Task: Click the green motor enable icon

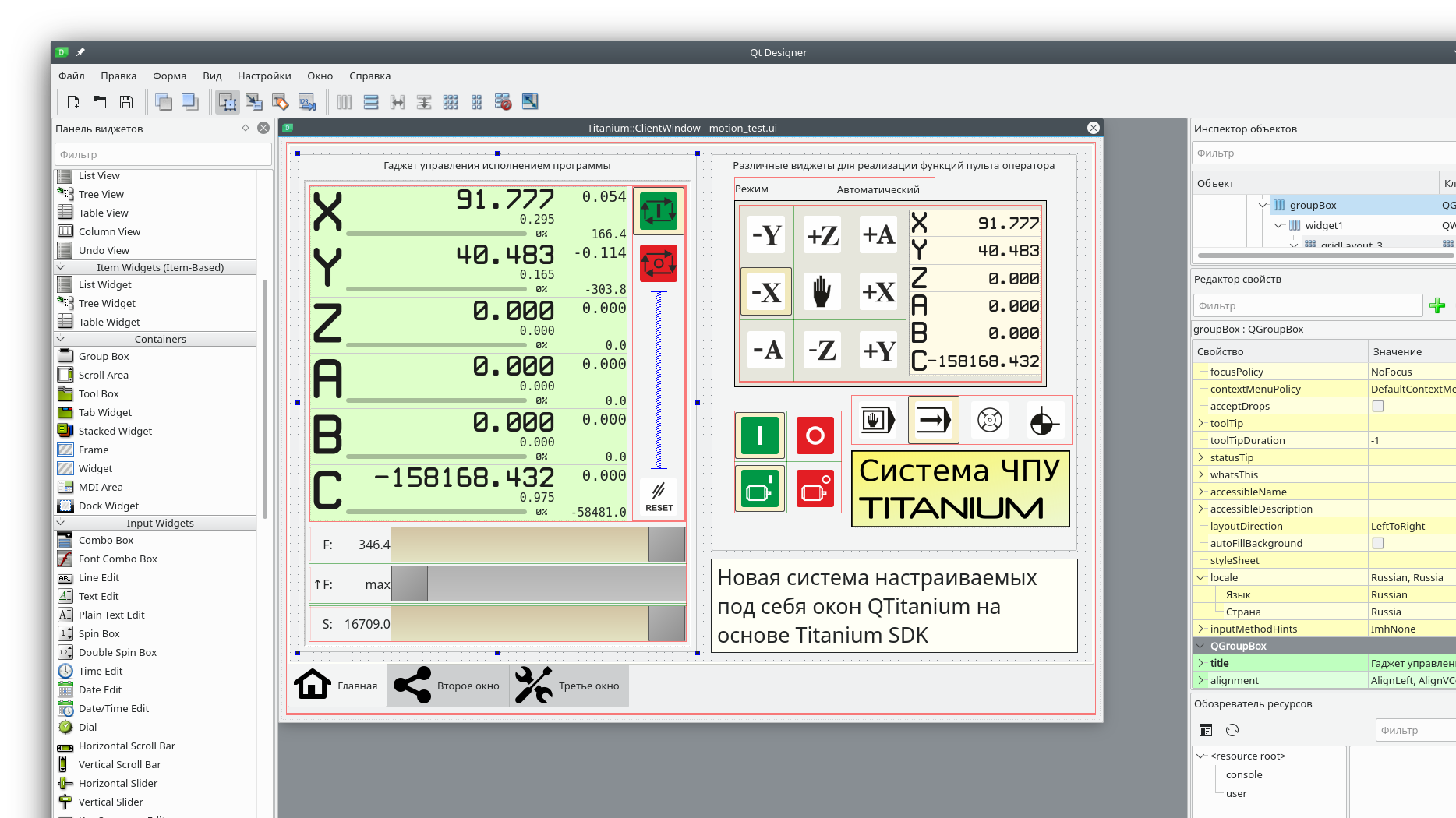Action: [760, 488]
